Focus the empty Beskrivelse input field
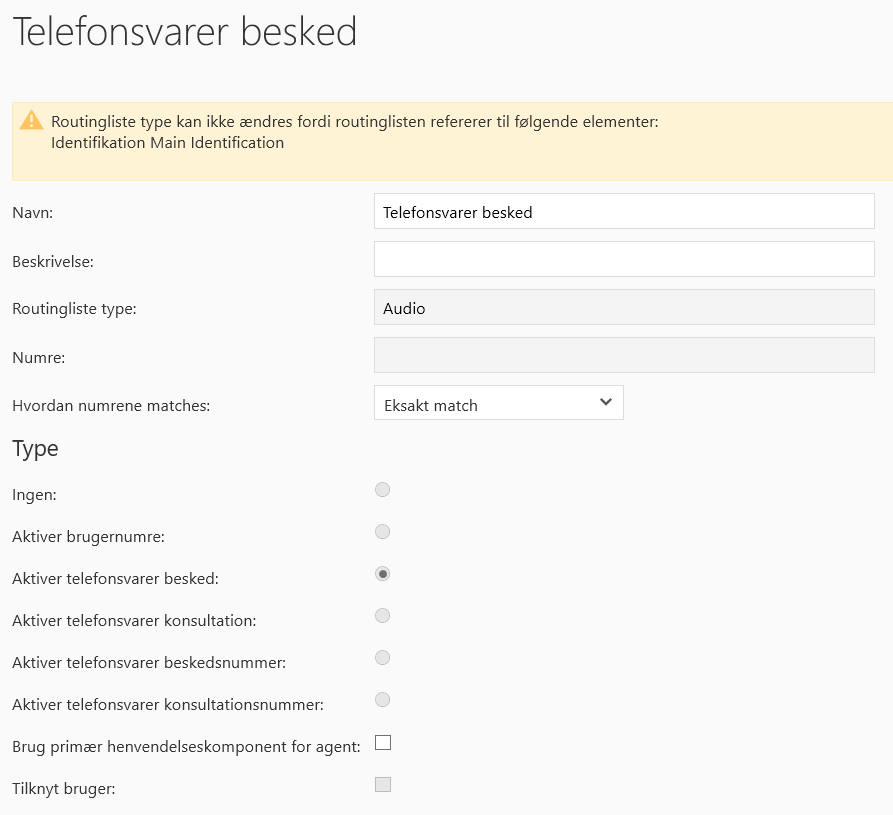This screenshot has height=815, width=893. tap(624, 259)
